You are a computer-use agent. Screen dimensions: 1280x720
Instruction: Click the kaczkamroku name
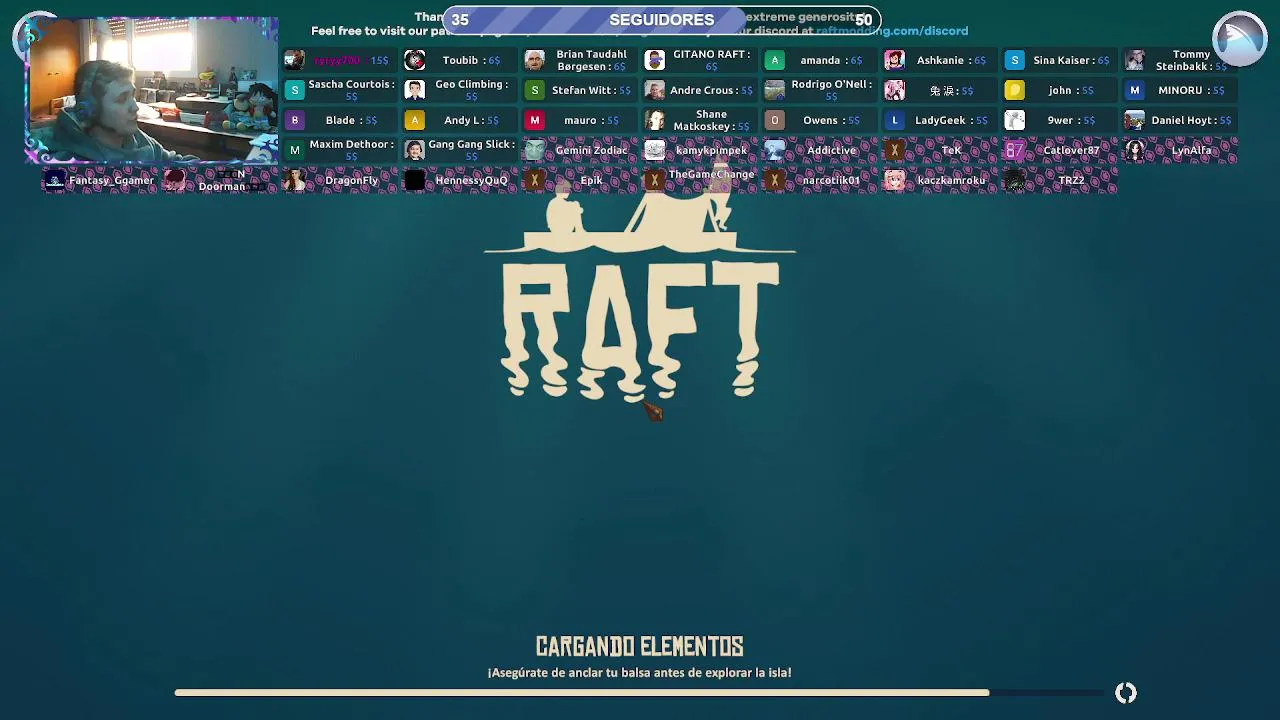951,180
